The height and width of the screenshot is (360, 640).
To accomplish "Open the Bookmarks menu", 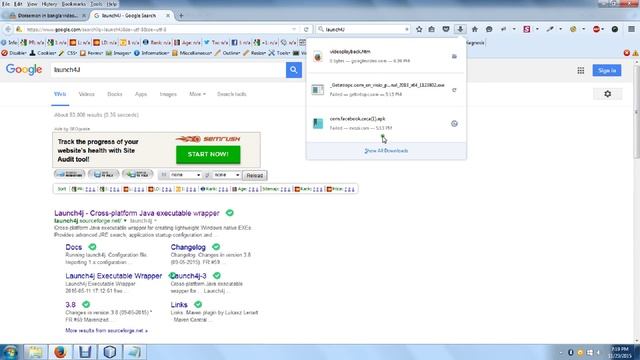I will coord(73,4).
